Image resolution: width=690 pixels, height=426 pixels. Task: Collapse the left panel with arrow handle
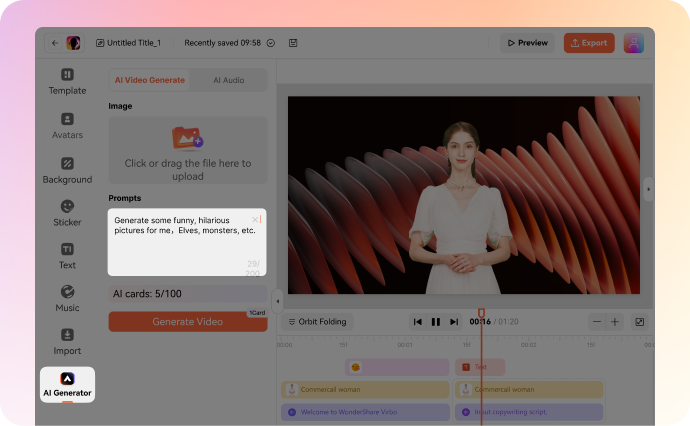[278, 301]
